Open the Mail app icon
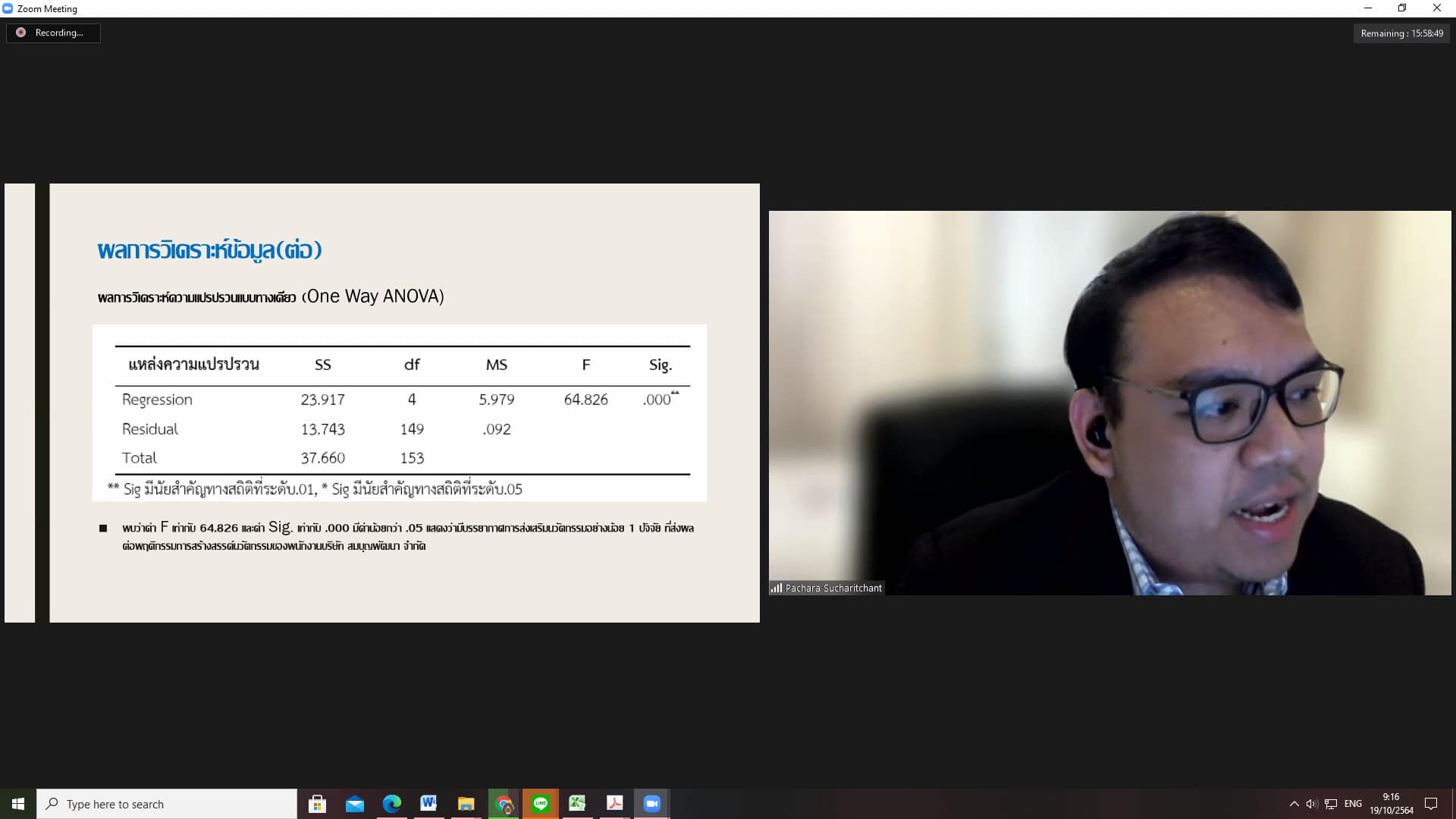1456x819 pixels. [354, 804]
